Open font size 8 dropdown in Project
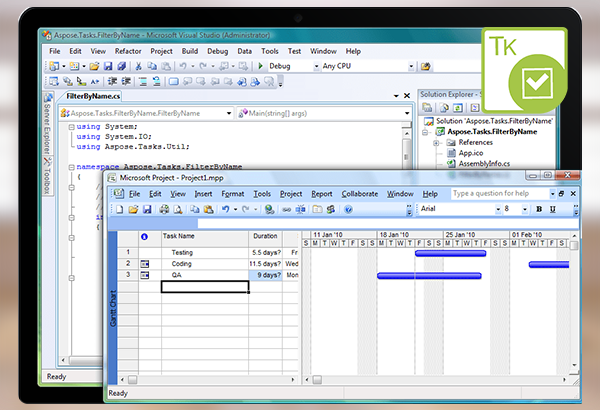 (525, 209)
